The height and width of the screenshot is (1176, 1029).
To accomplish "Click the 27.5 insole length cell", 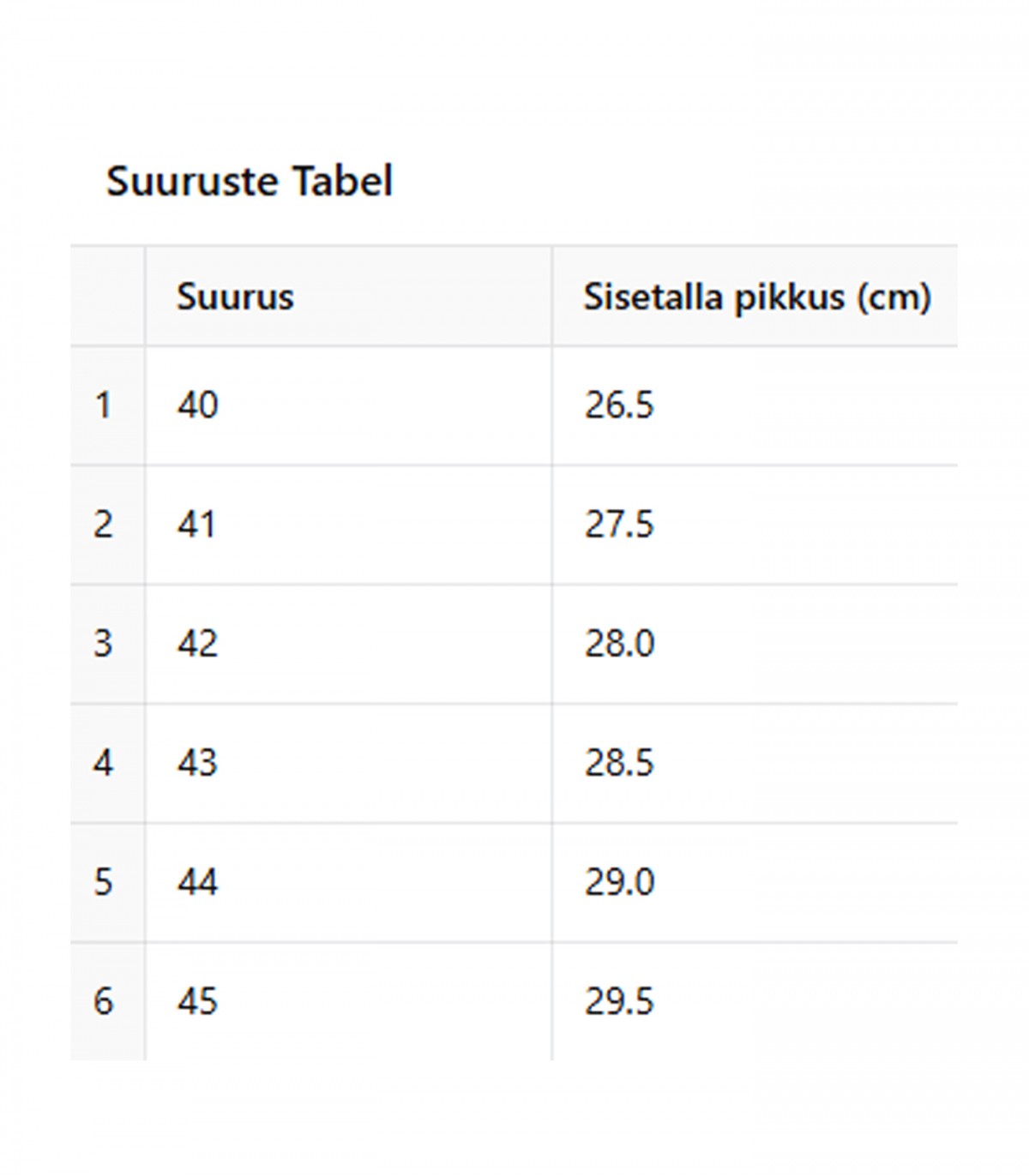I will [755, 525].
